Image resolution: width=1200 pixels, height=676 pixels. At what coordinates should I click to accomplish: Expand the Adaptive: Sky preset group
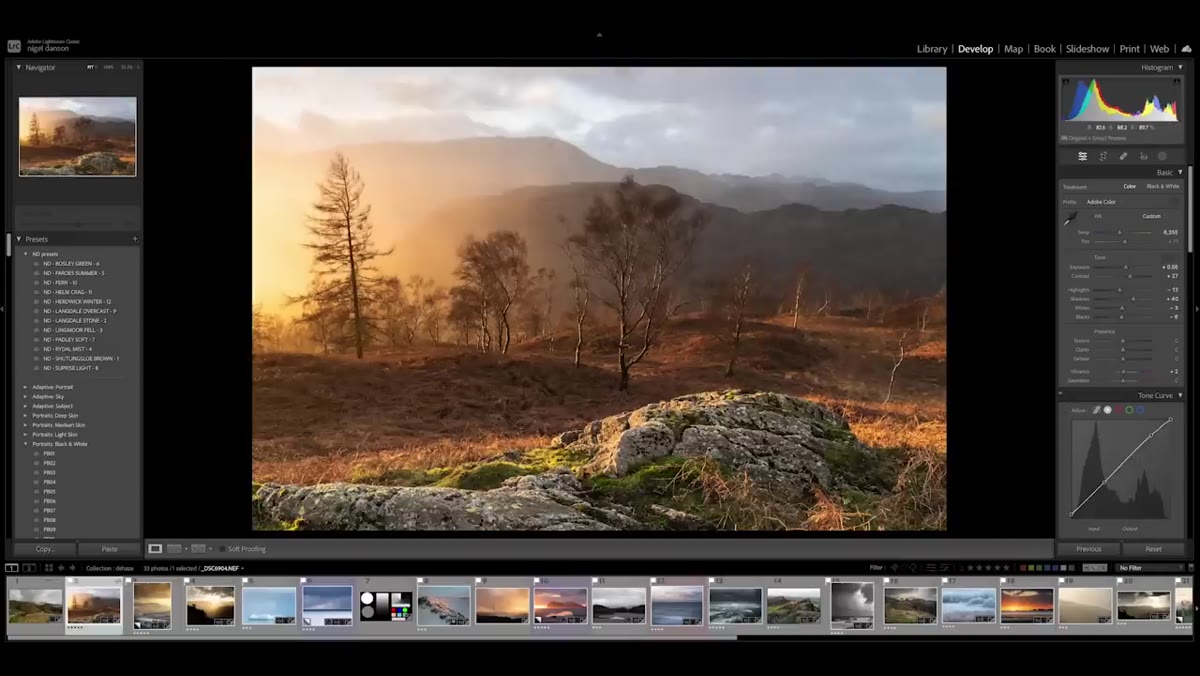coord(25,397)
